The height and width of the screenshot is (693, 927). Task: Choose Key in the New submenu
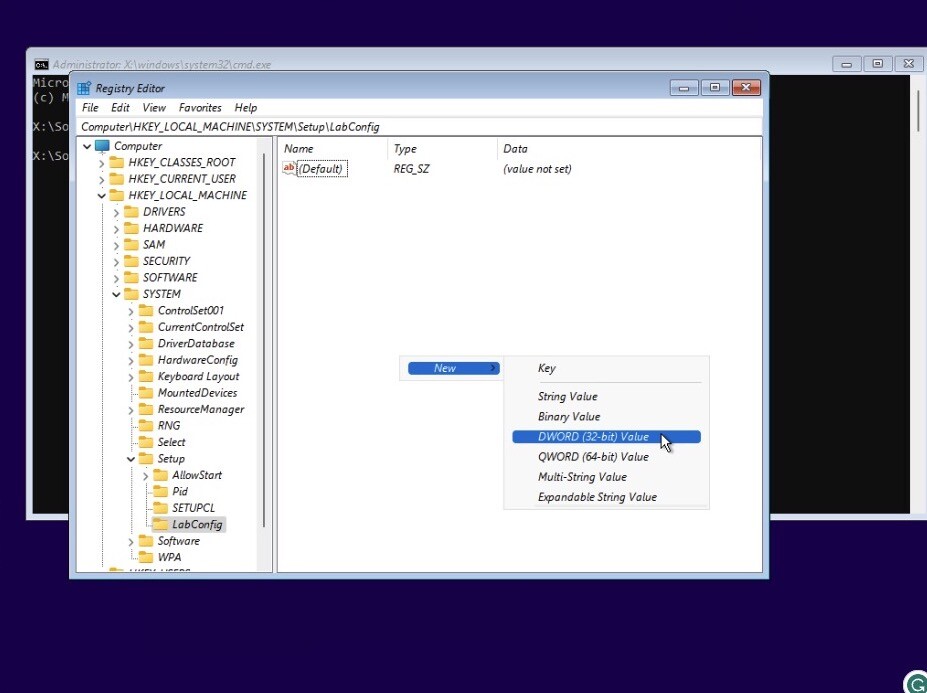(x=606, y=368)
